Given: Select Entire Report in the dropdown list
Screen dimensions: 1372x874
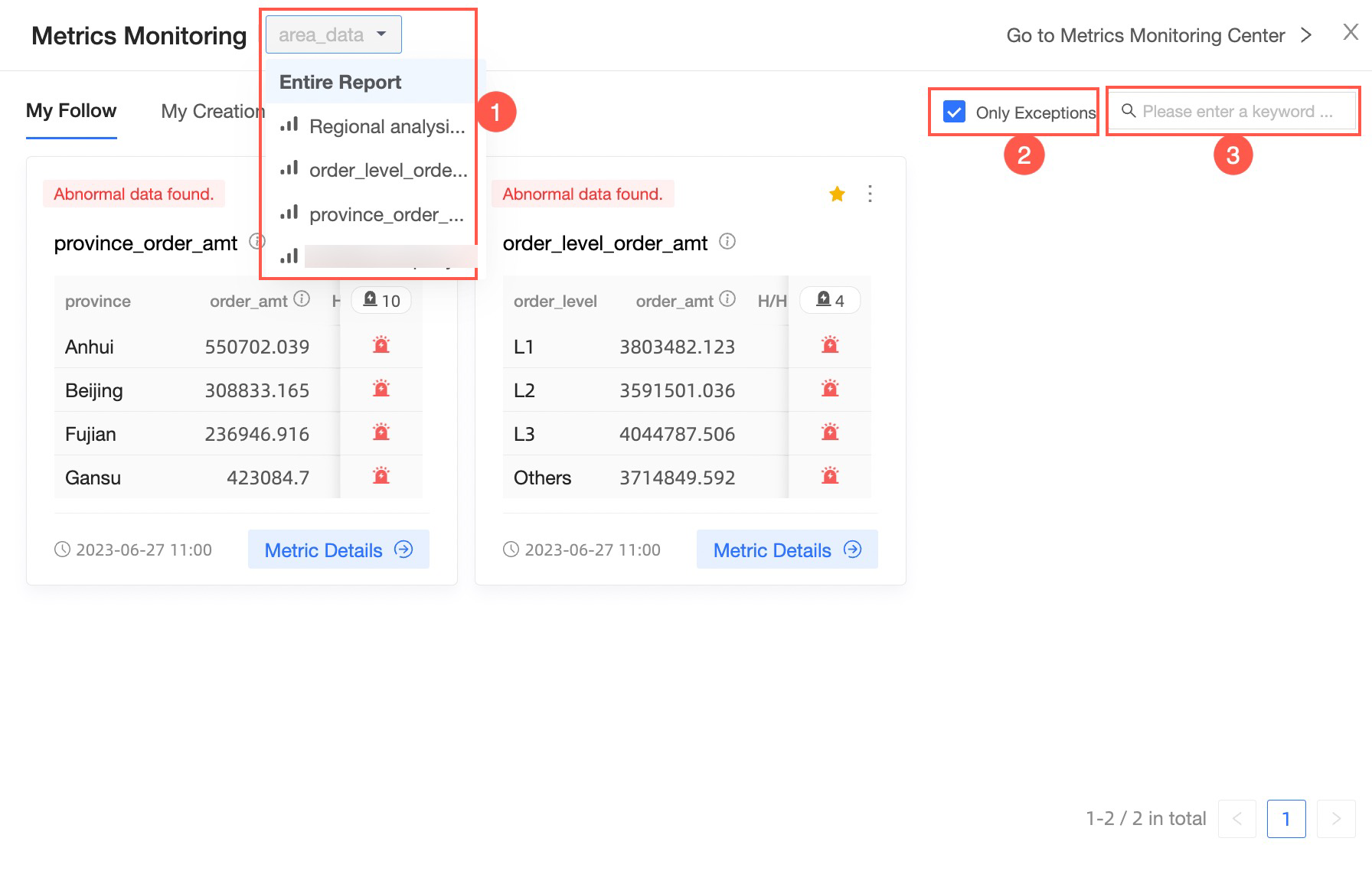Looking at the screenshot, I should click(x=369, y=82).
